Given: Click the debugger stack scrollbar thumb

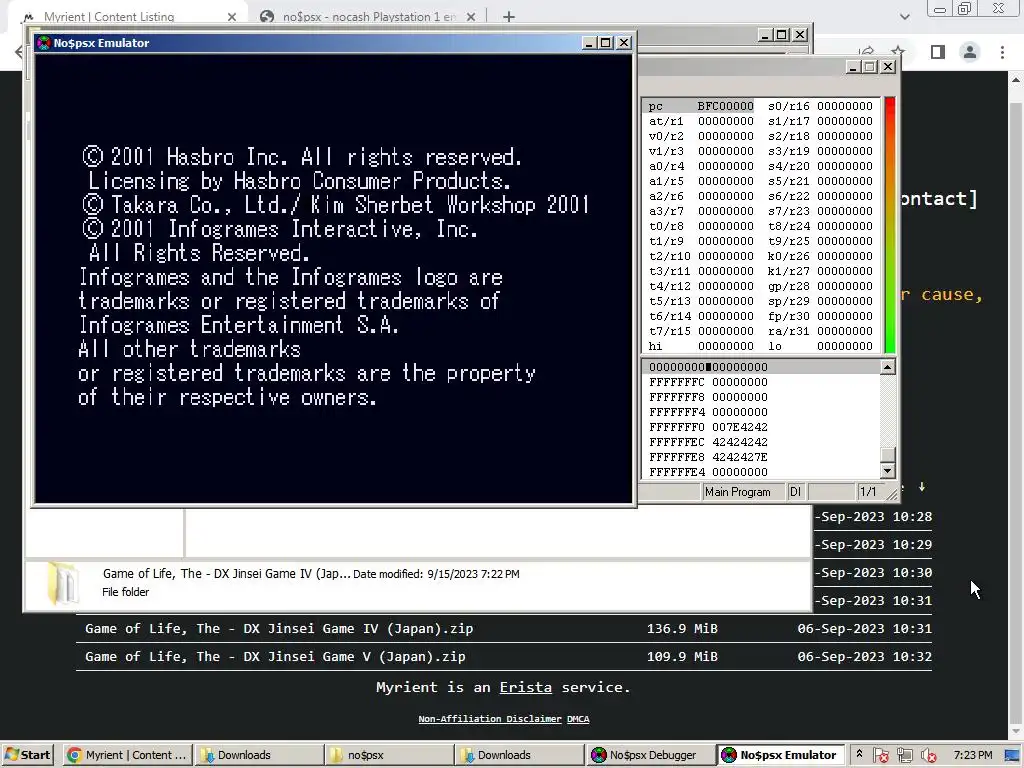Looking at the screenshot, I should (887, 455).
